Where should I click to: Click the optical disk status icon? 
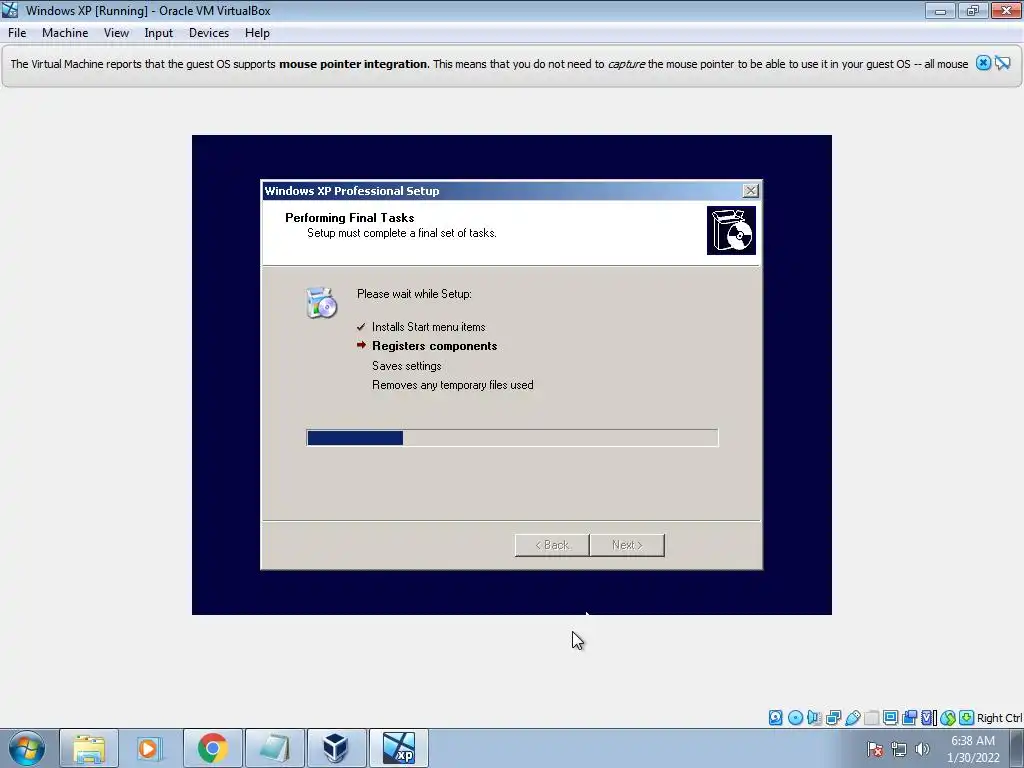click(795, 718)
